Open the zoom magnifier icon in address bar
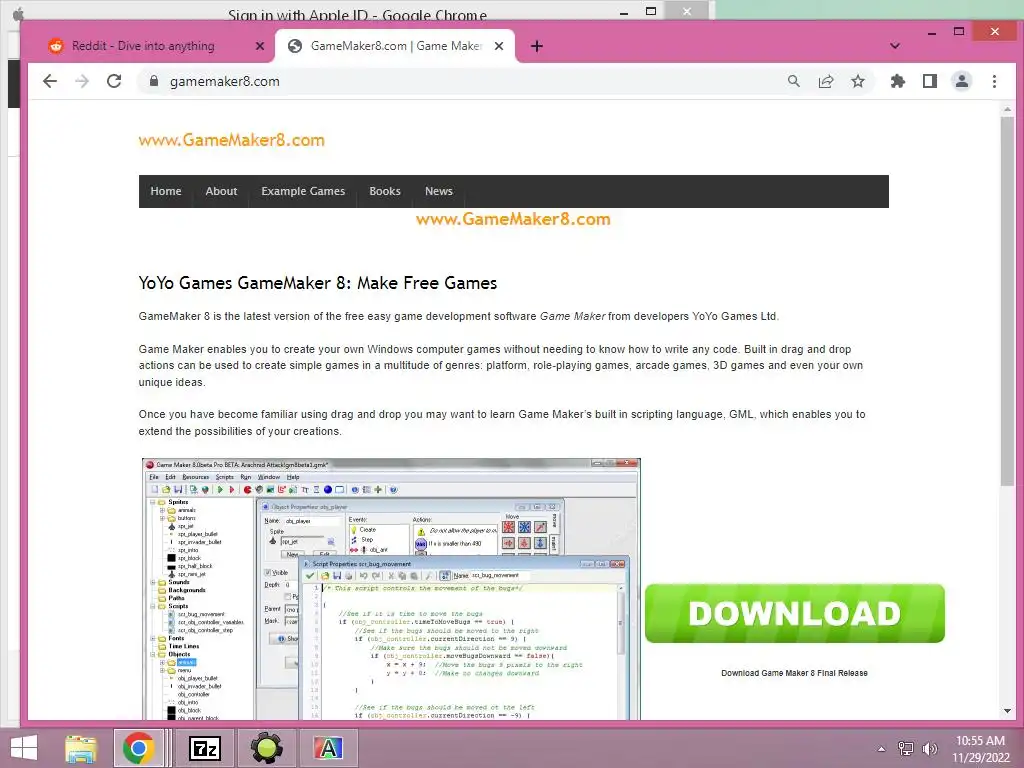 click(793, 81)
